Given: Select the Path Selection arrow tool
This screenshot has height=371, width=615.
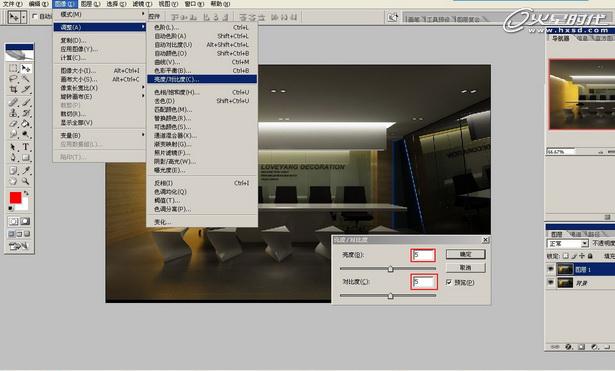Looking at the screenshot, I should click(13, 147).
